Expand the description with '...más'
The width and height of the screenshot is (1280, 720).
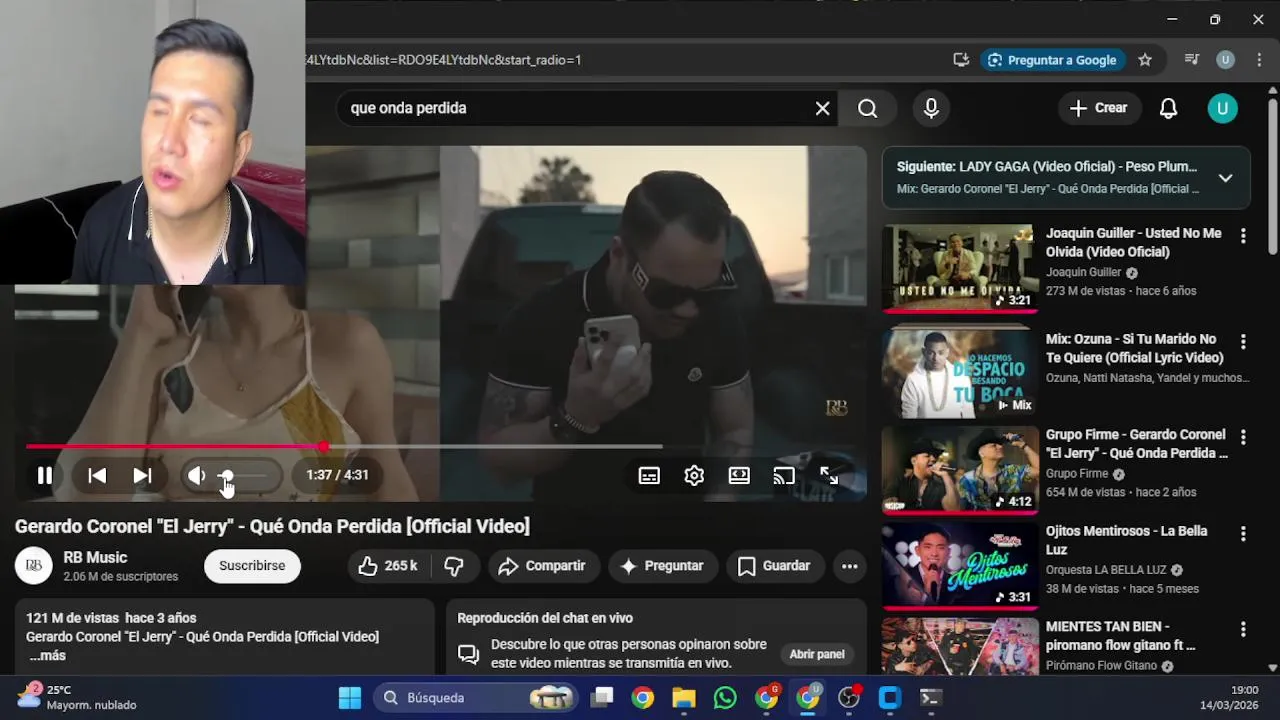click(x=47, y=656)
